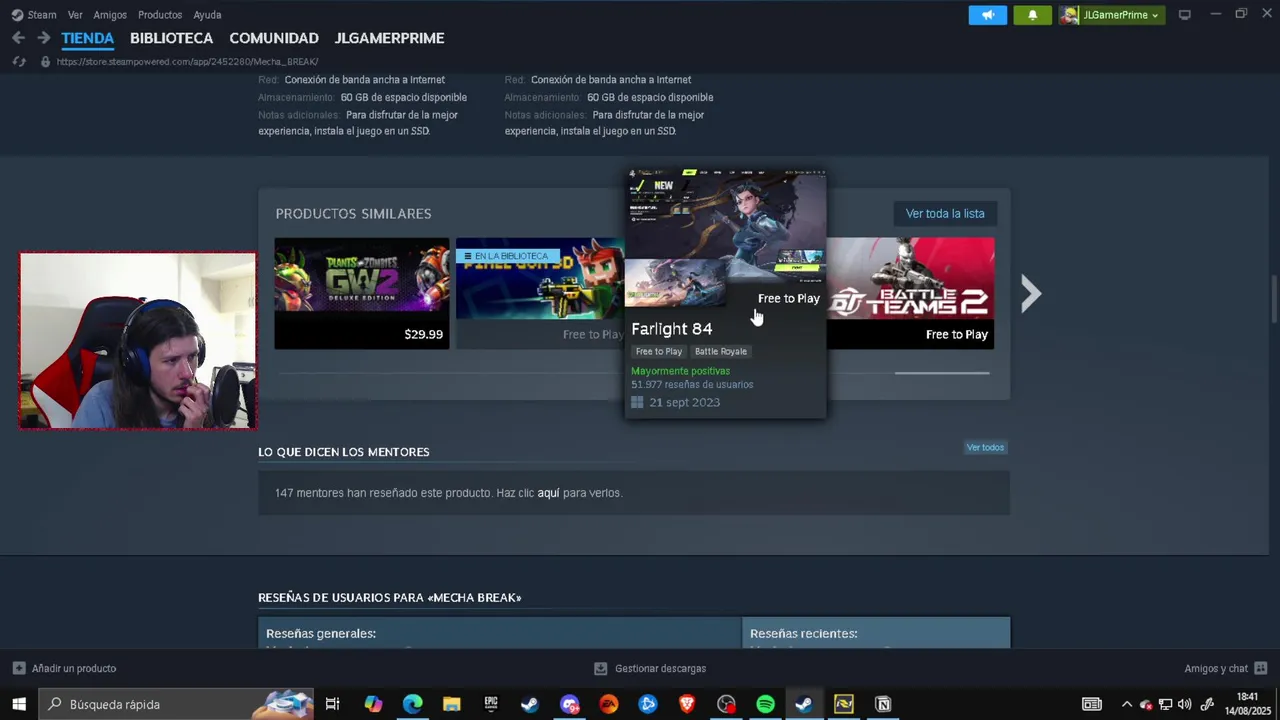Image resolution: width=1280 pixels, height=720 pixels.
Task: Click the $29.99 price label
Action: 423,334
